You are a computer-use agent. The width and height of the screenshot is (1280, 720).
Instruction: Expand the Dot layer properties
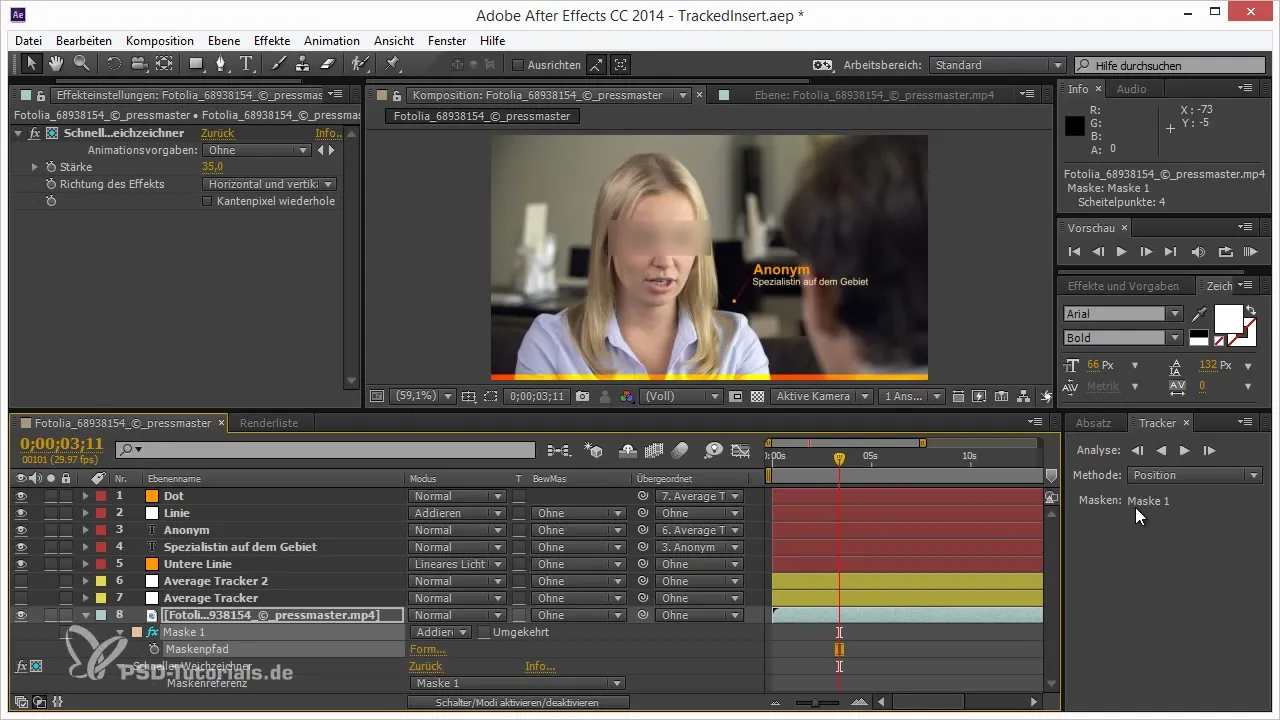click(x=85, y=496)
